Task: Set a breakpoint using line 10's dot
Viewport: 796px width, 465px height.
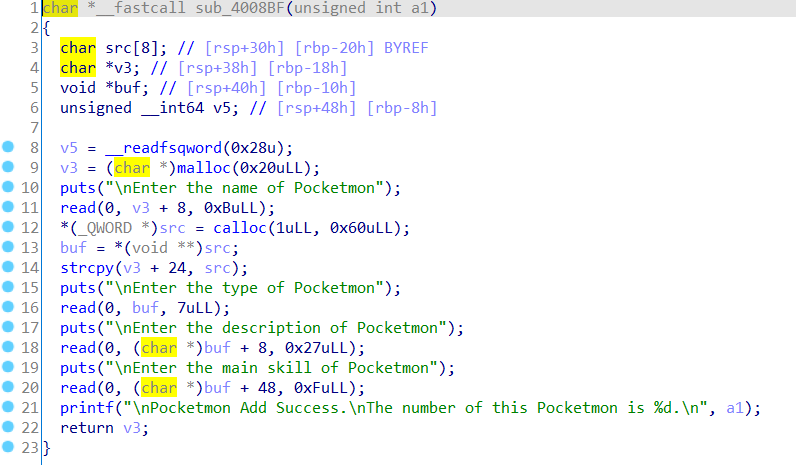Action: [8, 187]
